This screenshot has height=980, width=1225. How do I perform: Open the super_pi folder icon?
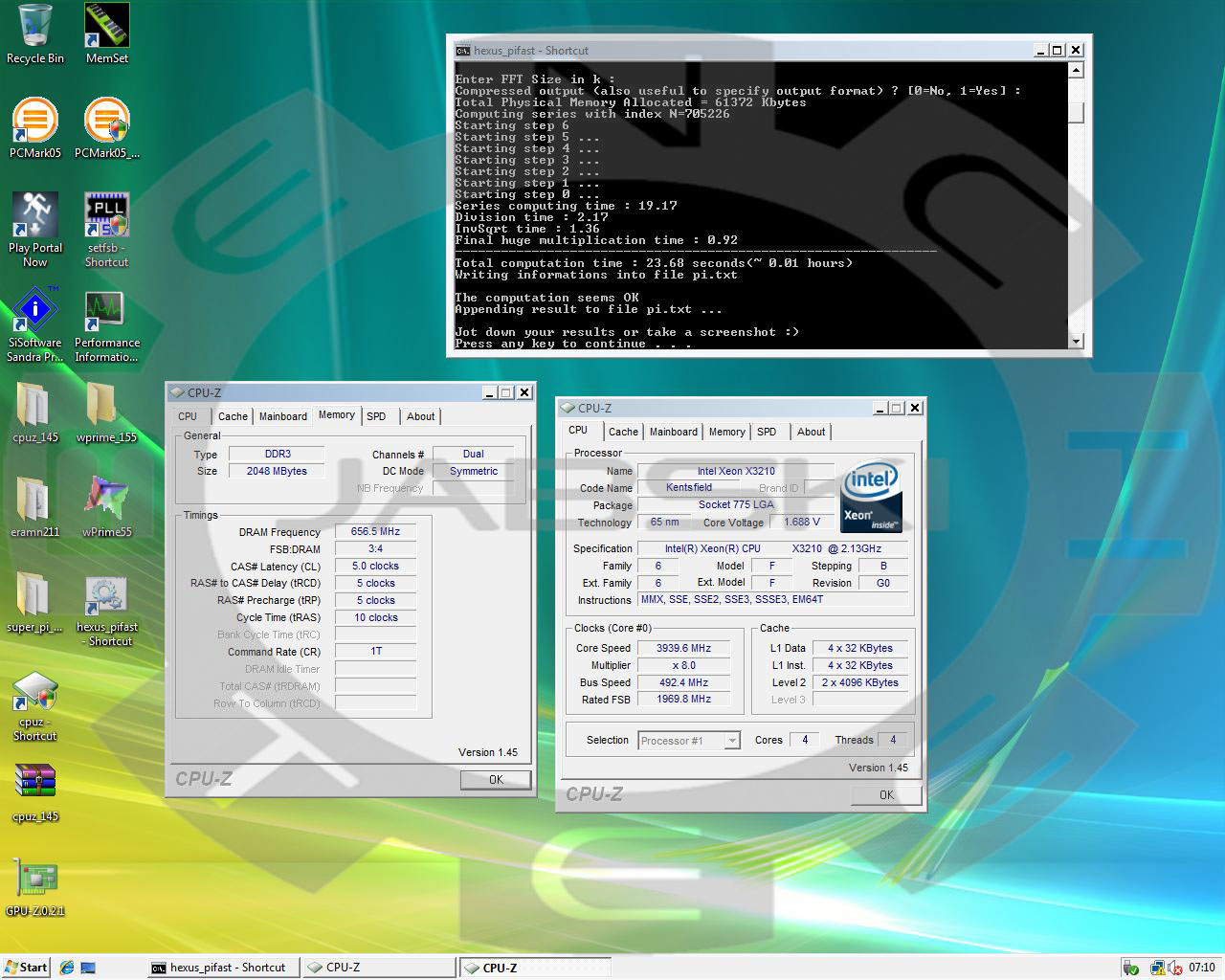(35, 602)
